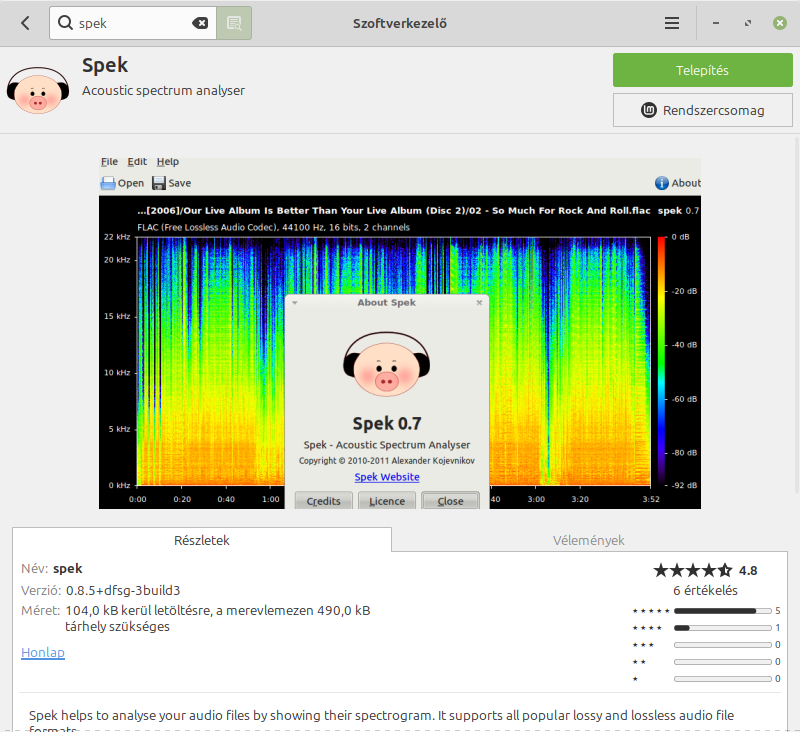The image size is (800, 732).
Task: Click the five-star rating bar
Action: click(725, 610)
